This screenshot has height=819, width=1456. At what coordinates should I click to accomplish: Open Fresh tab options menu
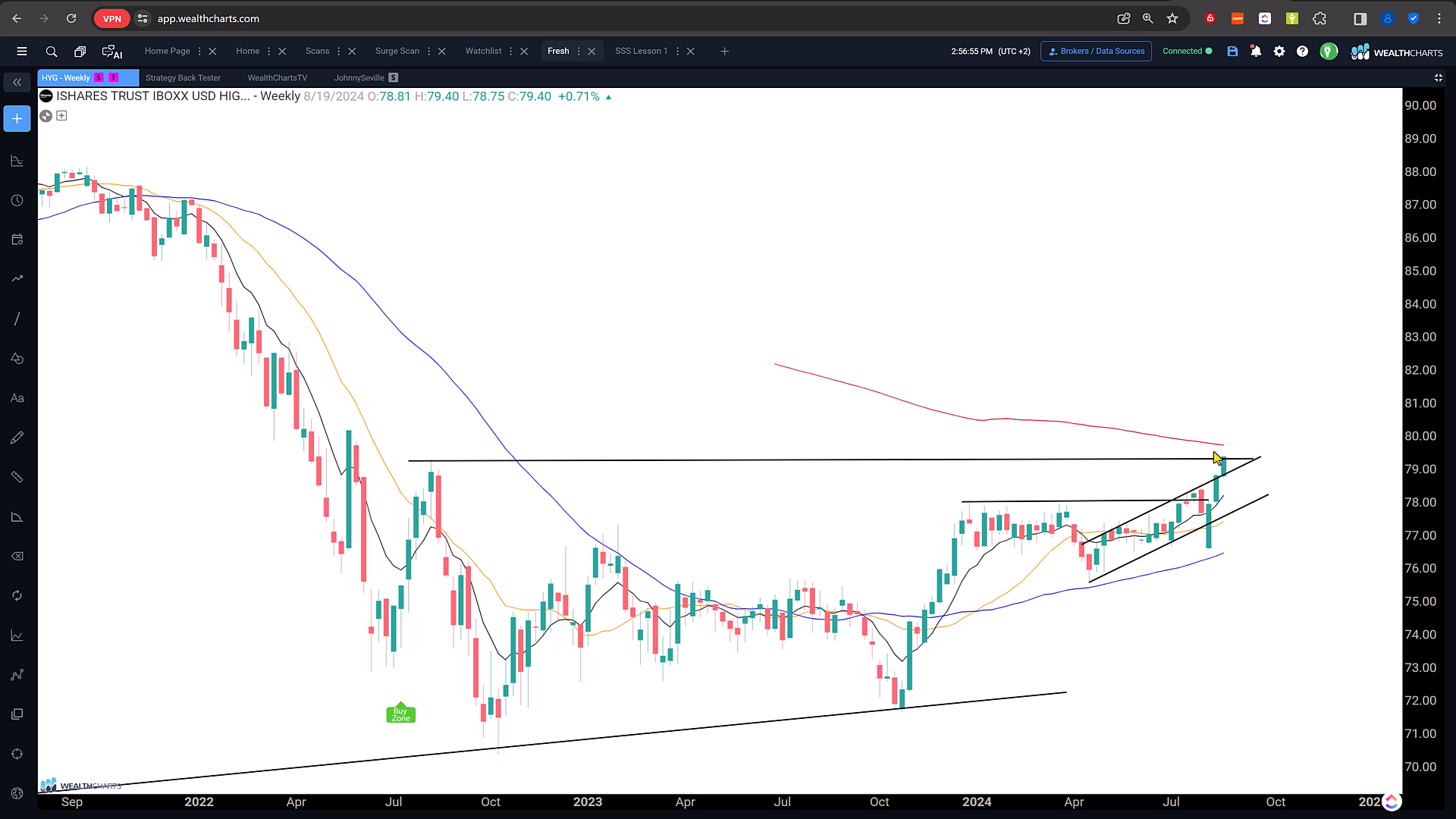pos(578,52)
